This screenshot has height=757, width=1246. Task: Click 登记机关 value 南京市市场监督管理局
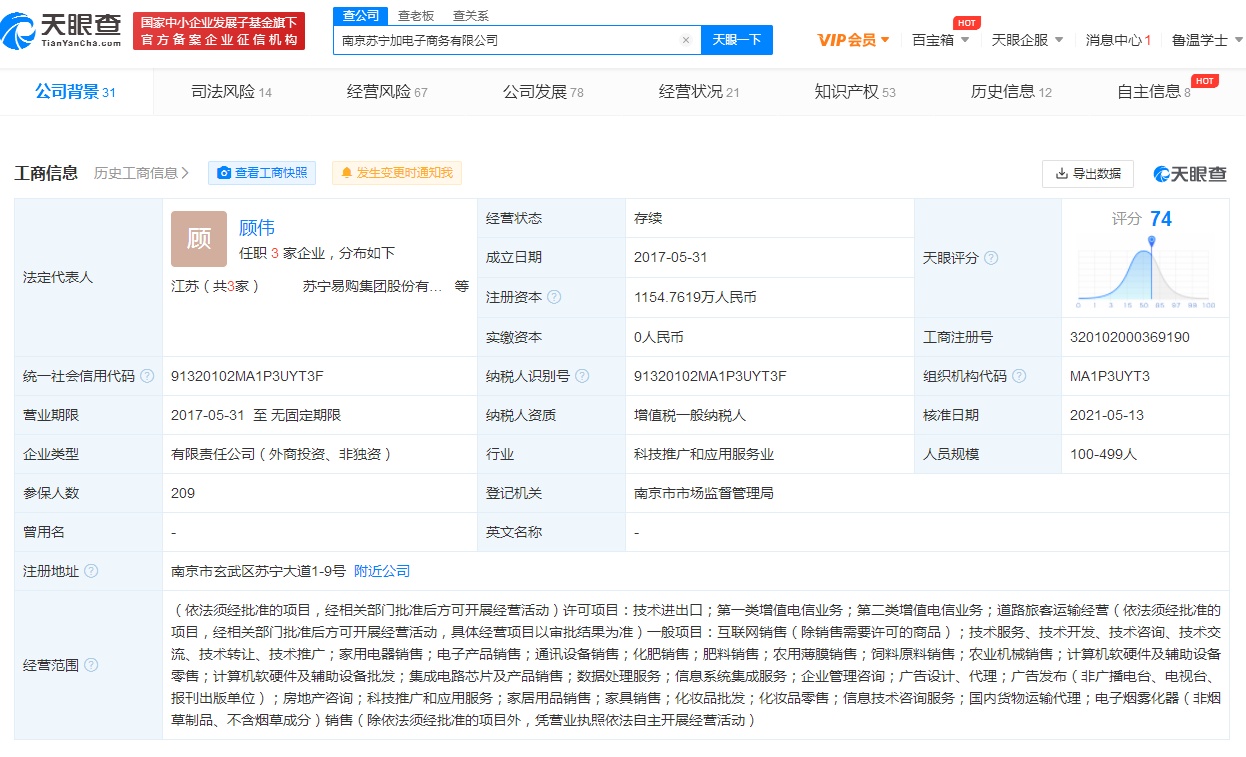pyautogui.click(x=703, y=493)
